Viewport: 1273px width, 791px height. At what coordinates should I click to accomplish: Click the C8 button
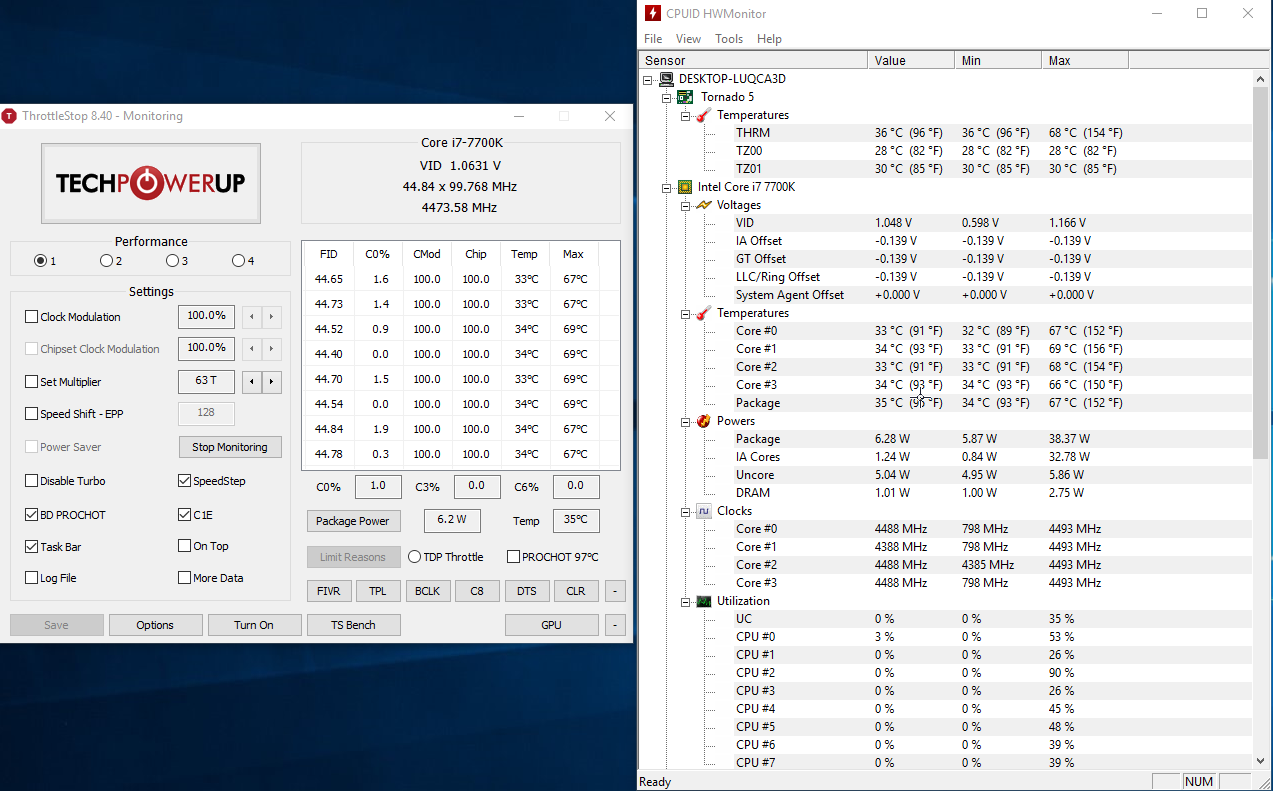(x=477, y=591)
